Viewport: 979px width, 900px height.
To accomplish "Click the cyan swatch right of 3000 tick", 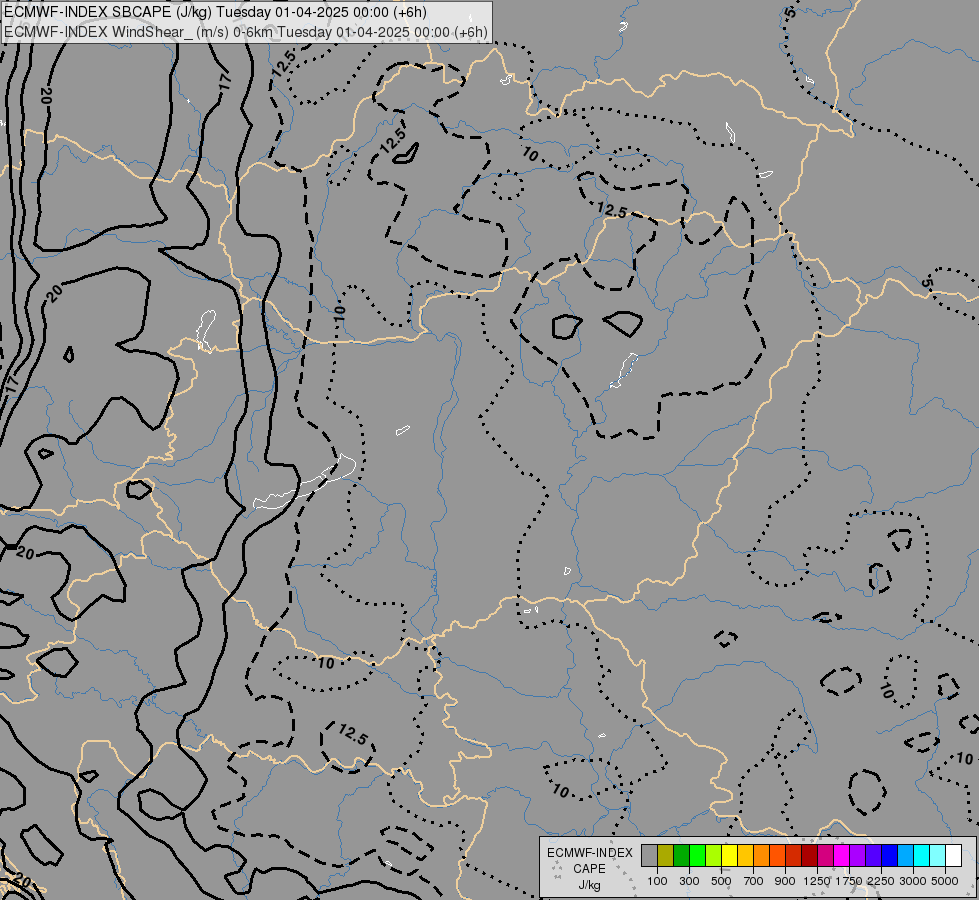I will coord(921,855).
